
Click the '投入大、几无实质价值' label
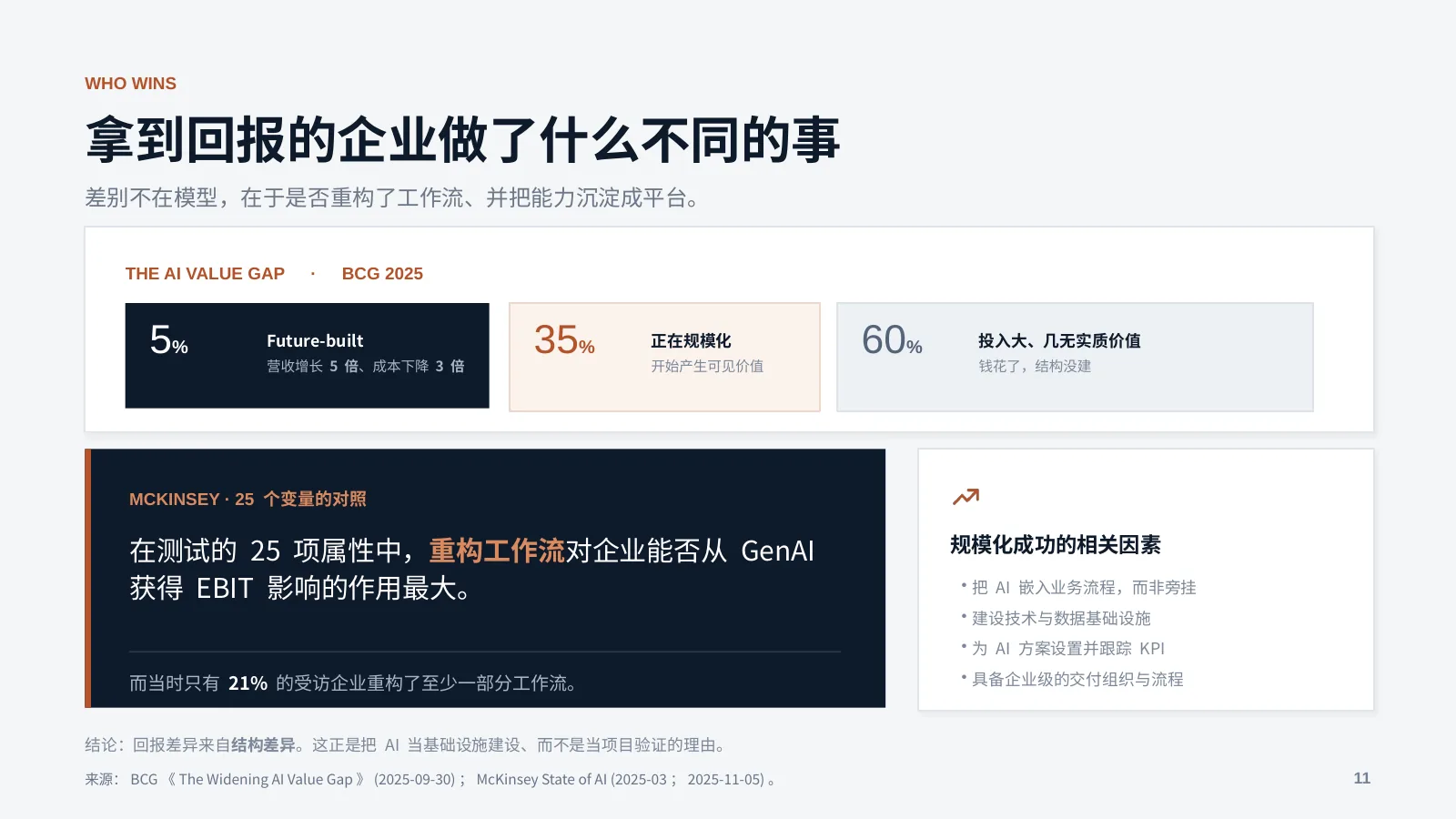(x=1059, y=341)
